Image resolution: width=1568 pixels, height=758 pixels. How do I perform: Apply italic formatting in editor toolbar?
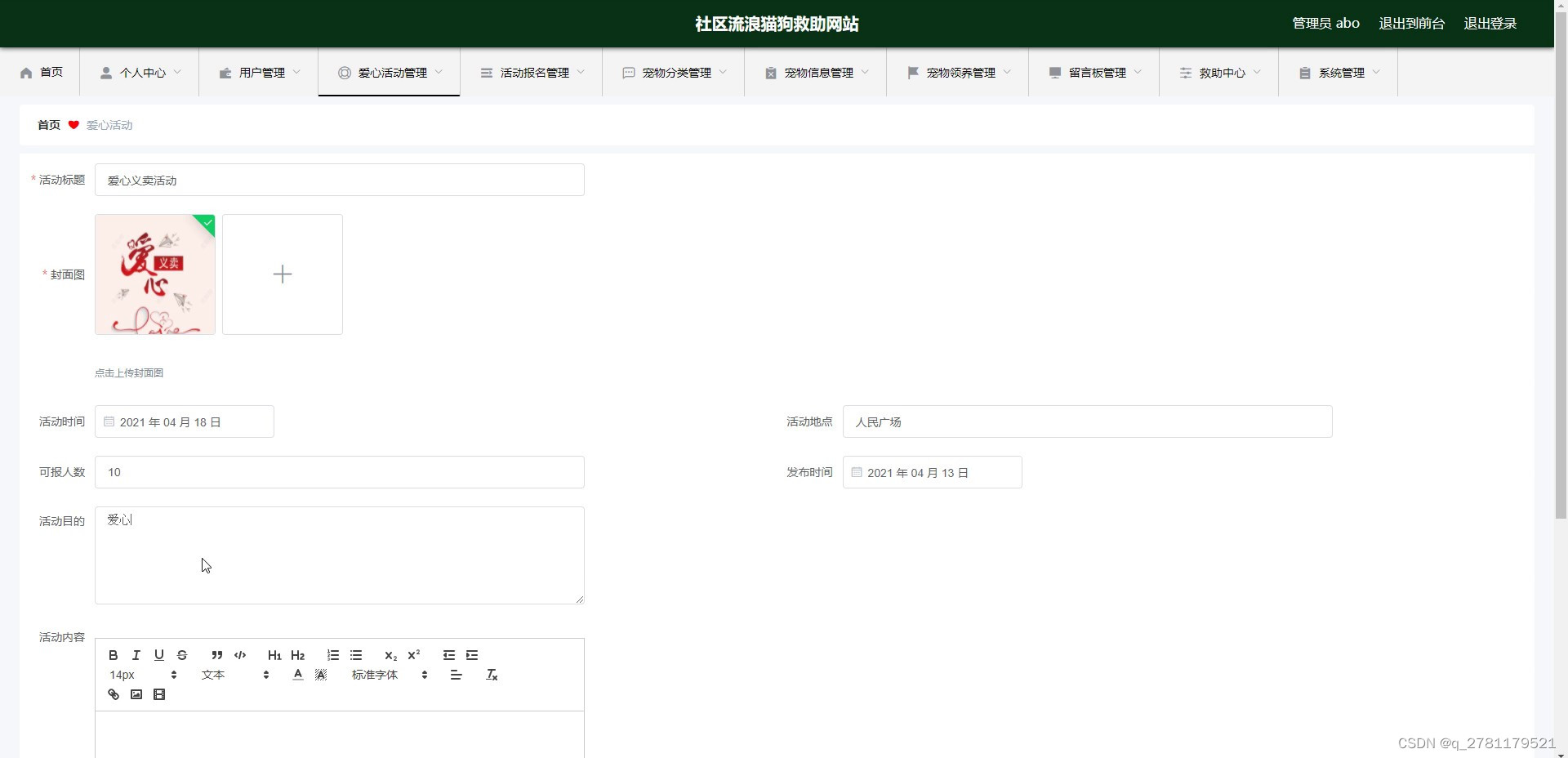(x=136, y=655)
